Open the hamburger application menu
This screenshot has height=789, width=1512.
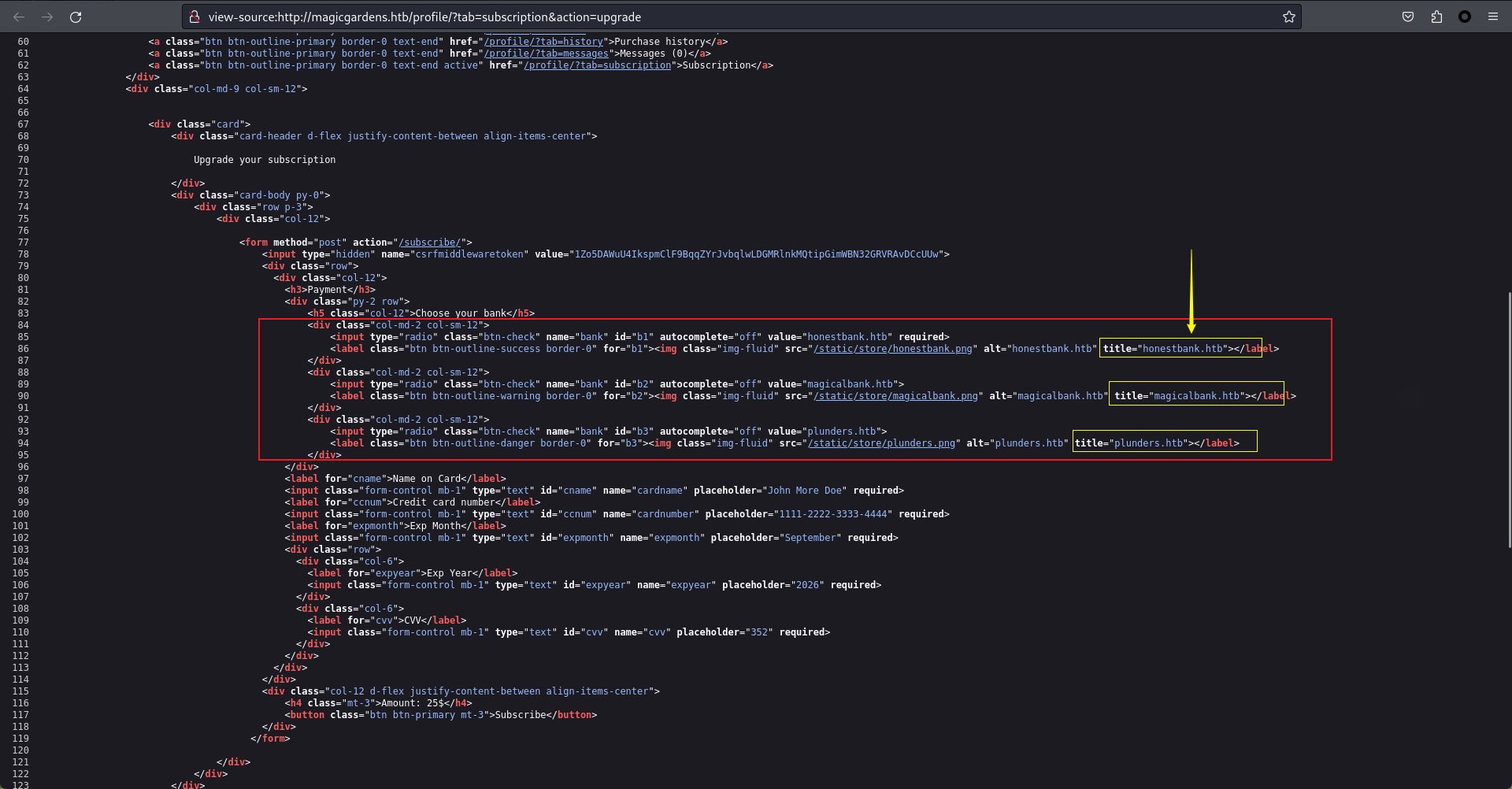(x=1493, y=17)
